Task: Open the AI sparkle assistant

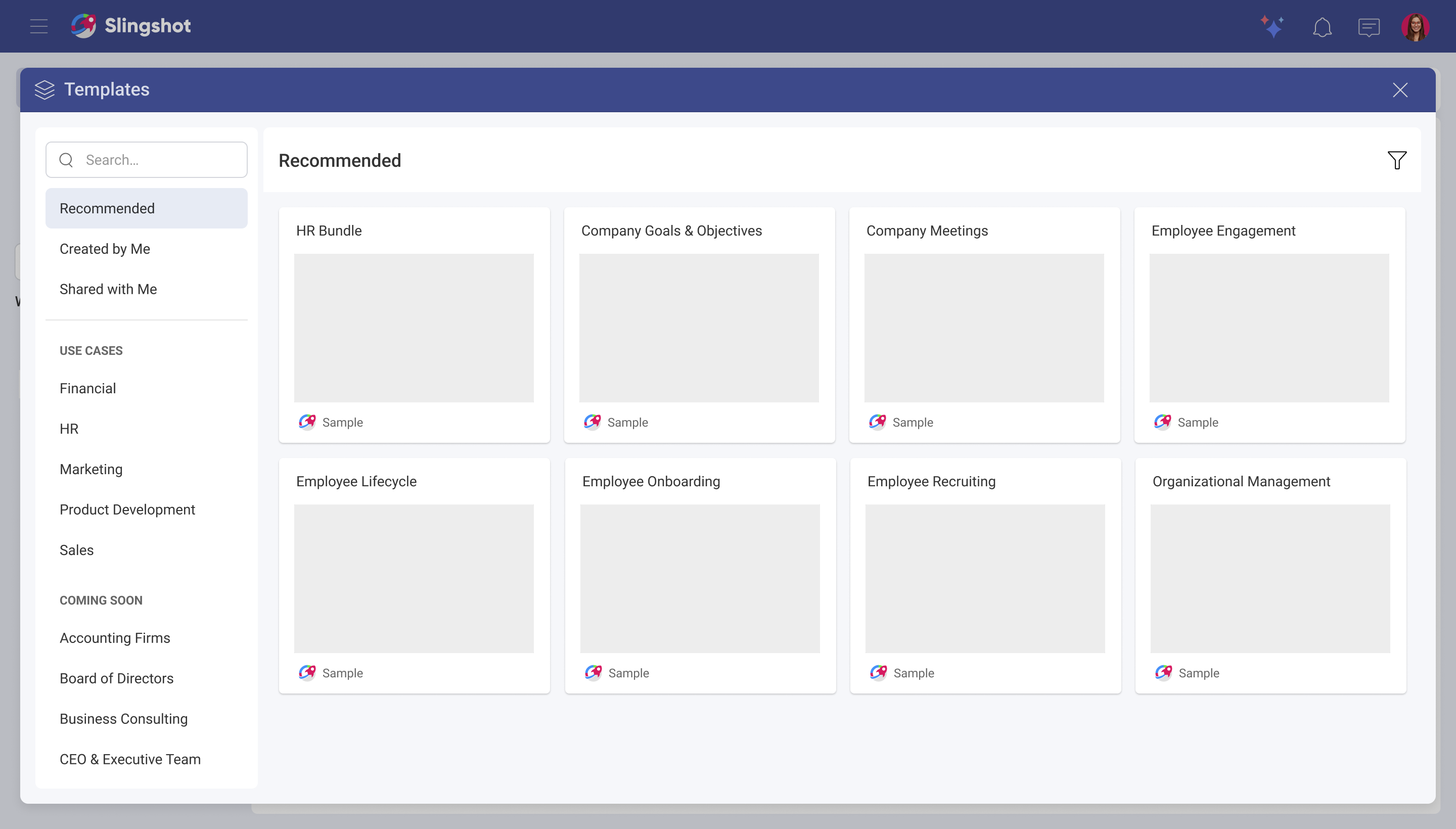Action: coord(1272,26)
